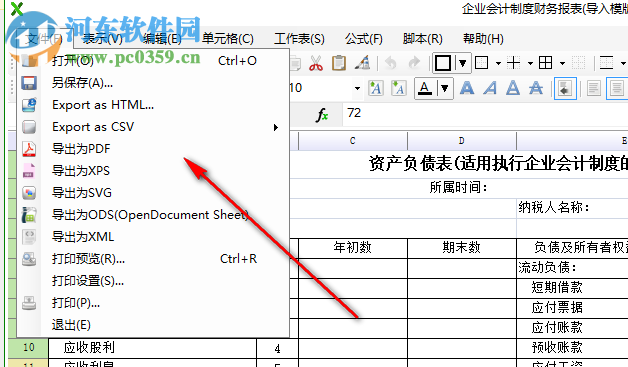Screen dimensions: 628x367
Task: Choose 另保存(A)... menu entry
Action: pos(153,83)
